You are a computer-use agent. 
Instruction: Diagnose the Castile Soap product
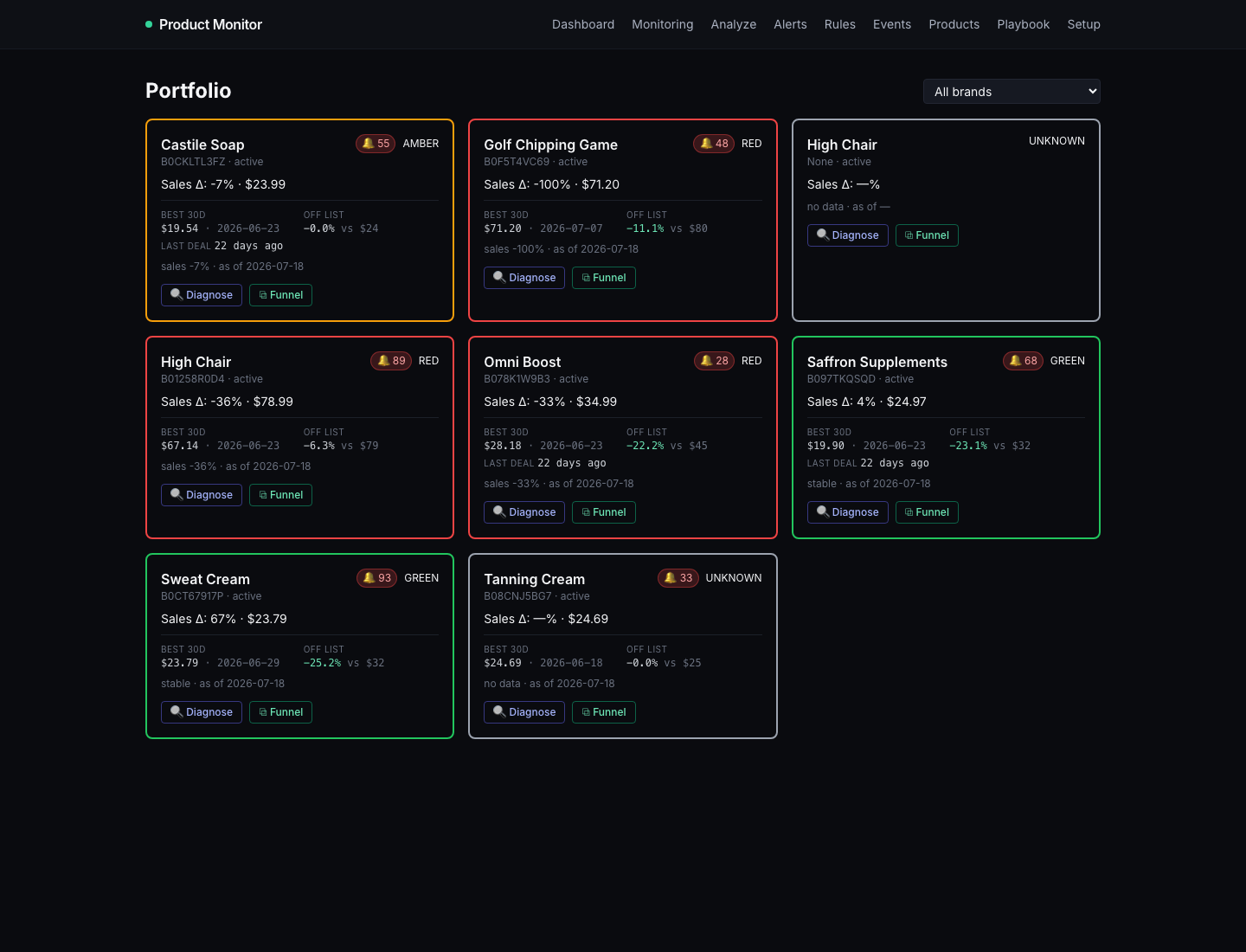point(202,295)
